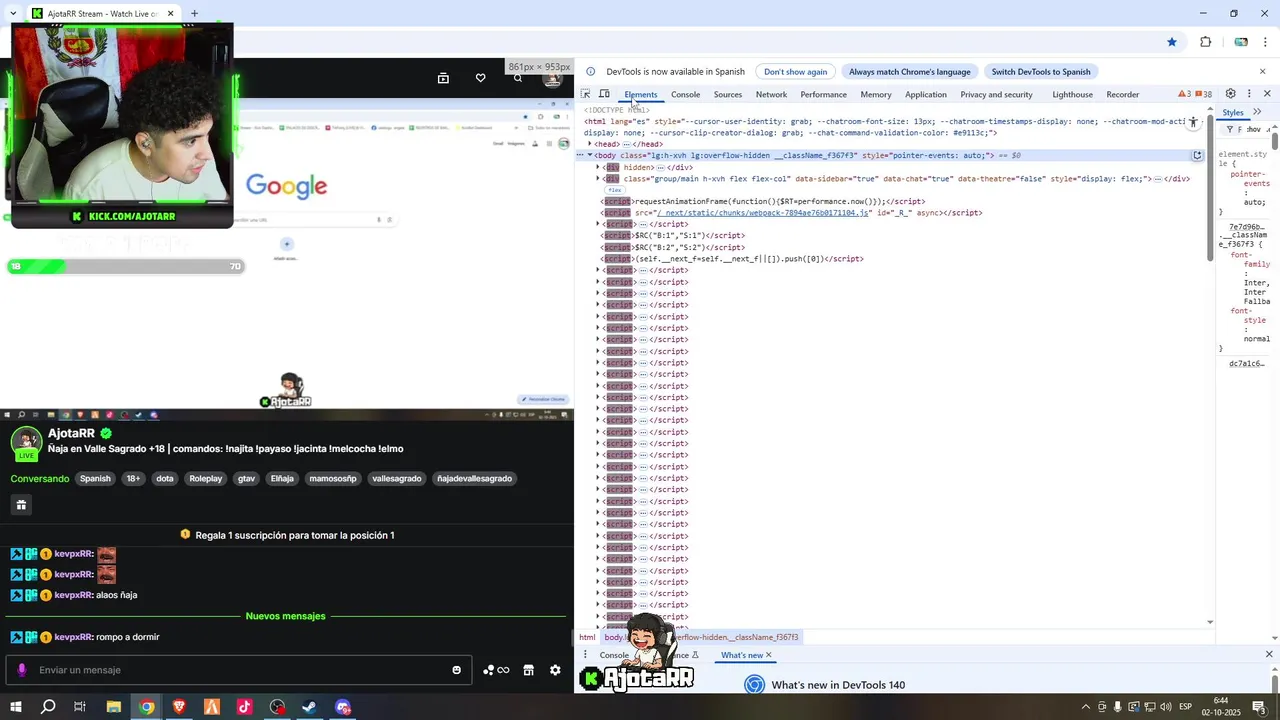The width and height of the screenshot is (1280, 720).
Task: Open Windows Start menu
Action: tap(15, 707)
